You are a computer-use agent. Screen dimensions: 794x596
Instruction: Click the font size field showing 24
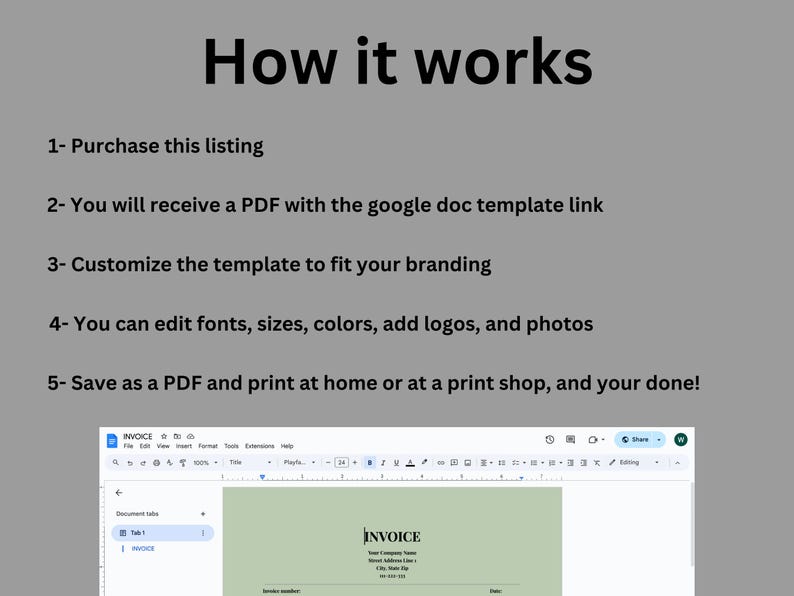[341, 463]
